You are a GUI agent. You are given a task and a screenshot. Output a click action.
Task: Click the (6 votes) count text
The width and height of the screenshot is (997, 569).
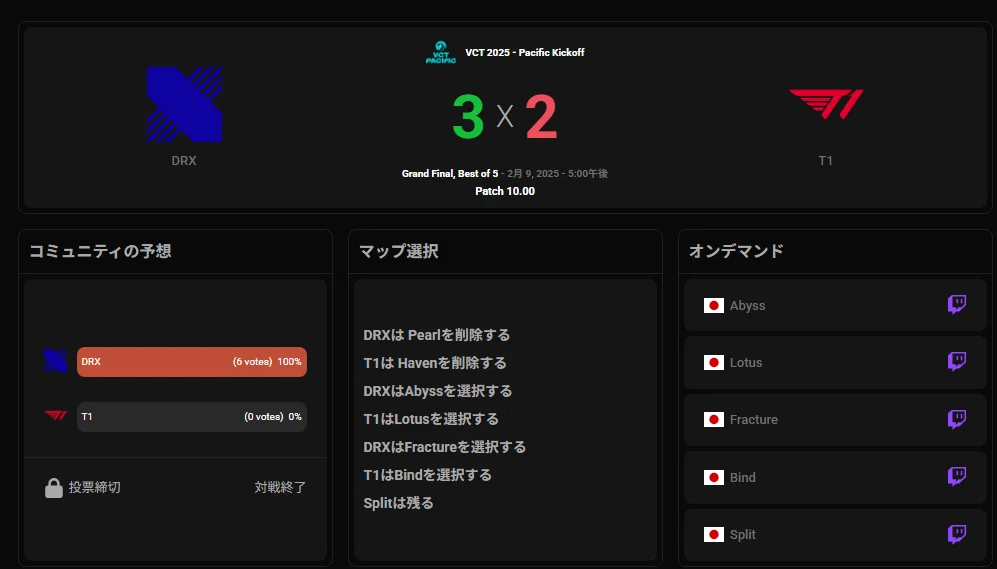[x=252, y=362]
